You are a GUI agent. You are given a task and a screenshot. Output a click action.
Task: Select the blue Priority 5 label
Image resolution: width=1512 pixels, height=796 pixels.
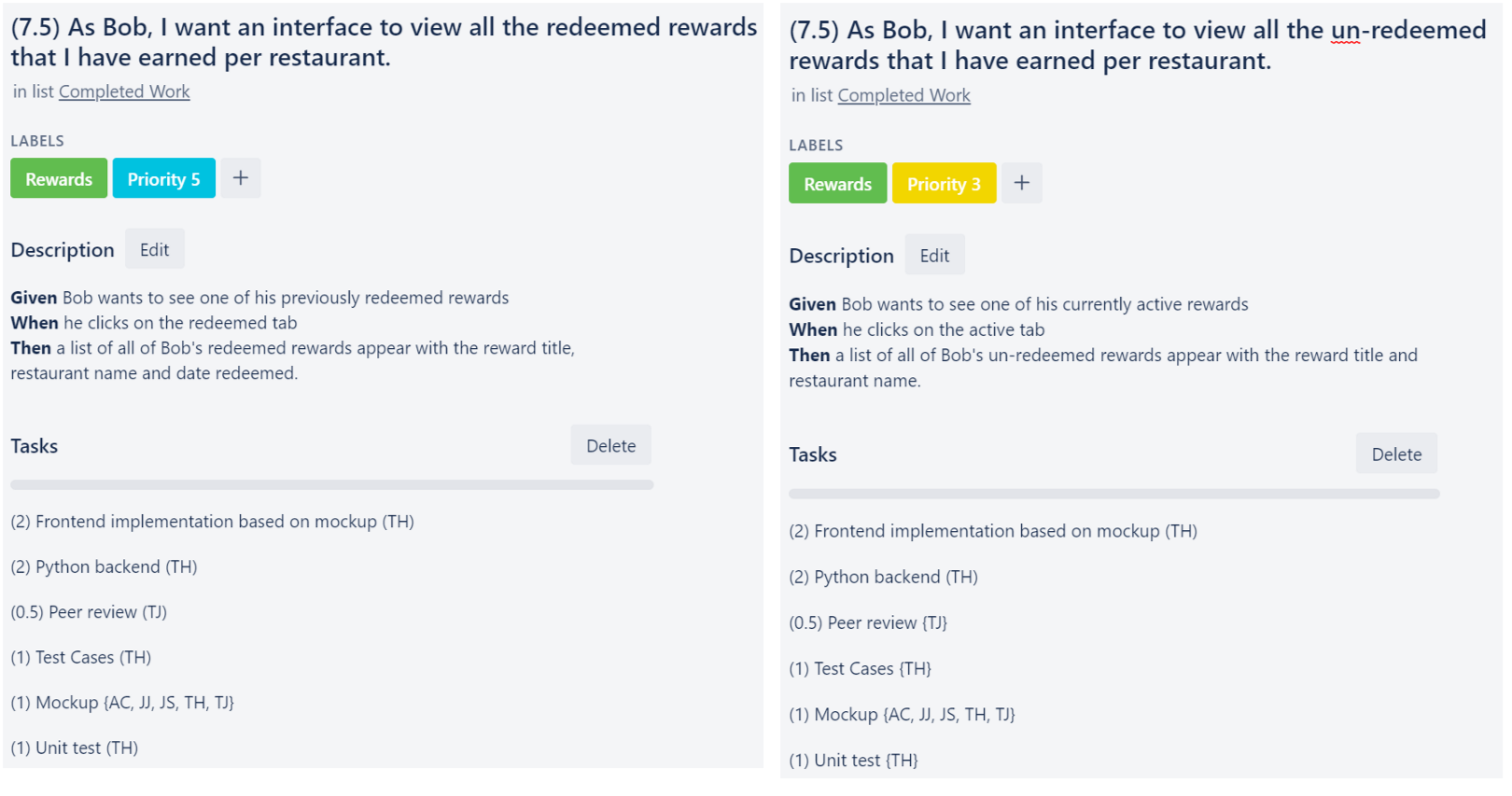point(163,178)
